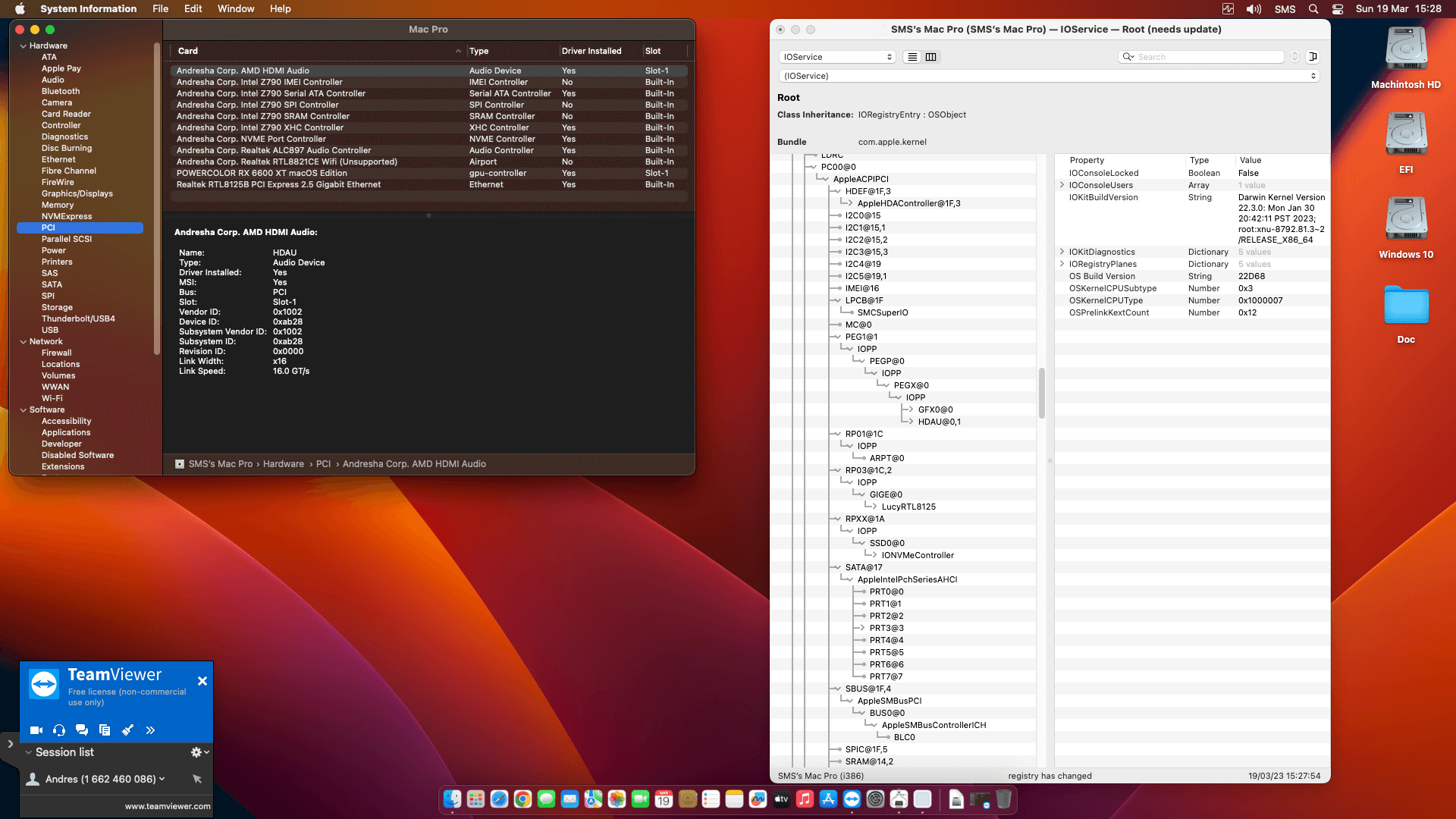Expand the IOConsoleUsers array property
Image resolution: width=1456 pixels, height=819 pixels.
pyautogui.click(x=1061, y=185)
